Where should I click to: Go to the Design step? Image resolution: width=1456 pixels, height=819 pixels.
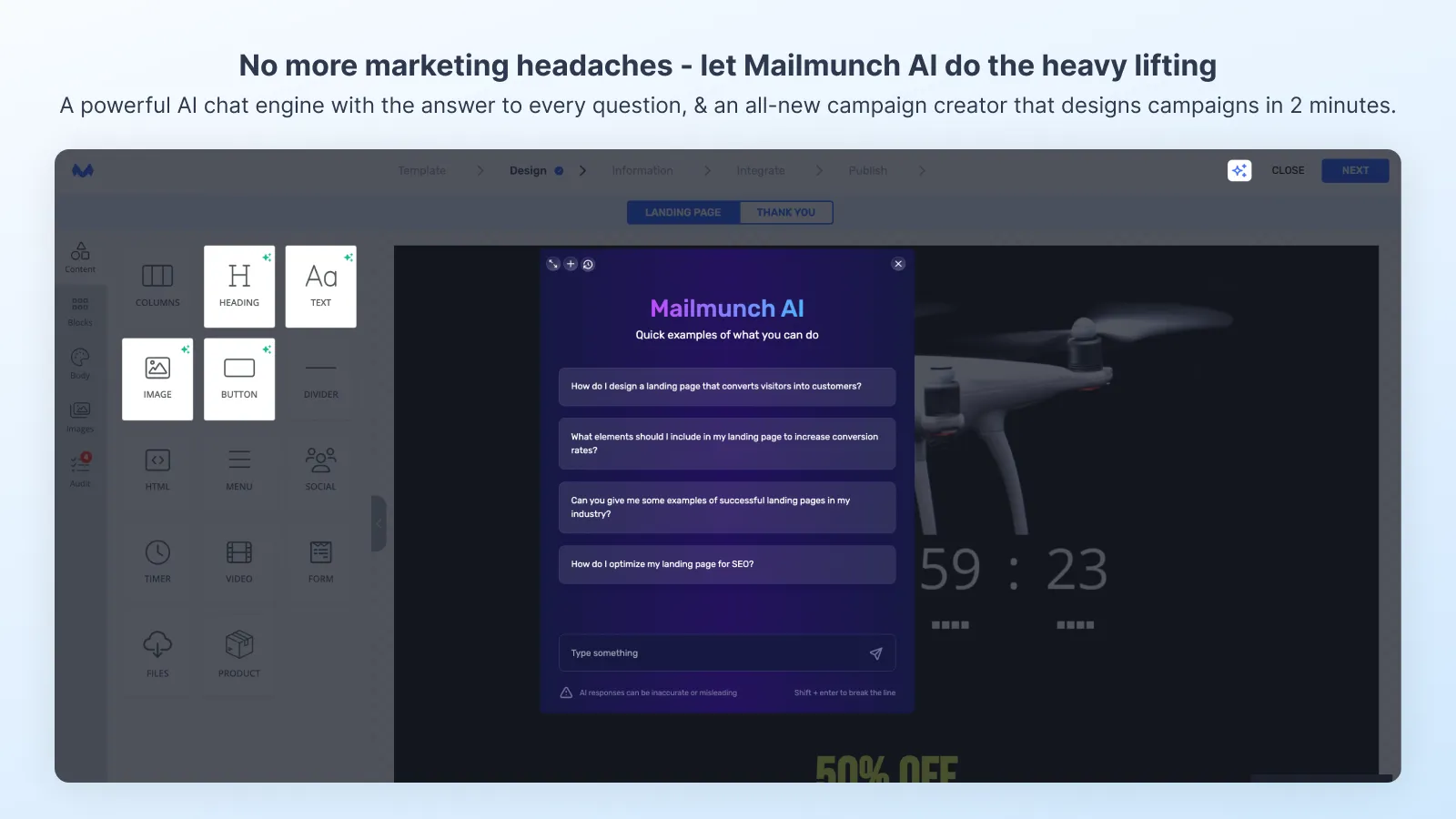coord(528,170)
